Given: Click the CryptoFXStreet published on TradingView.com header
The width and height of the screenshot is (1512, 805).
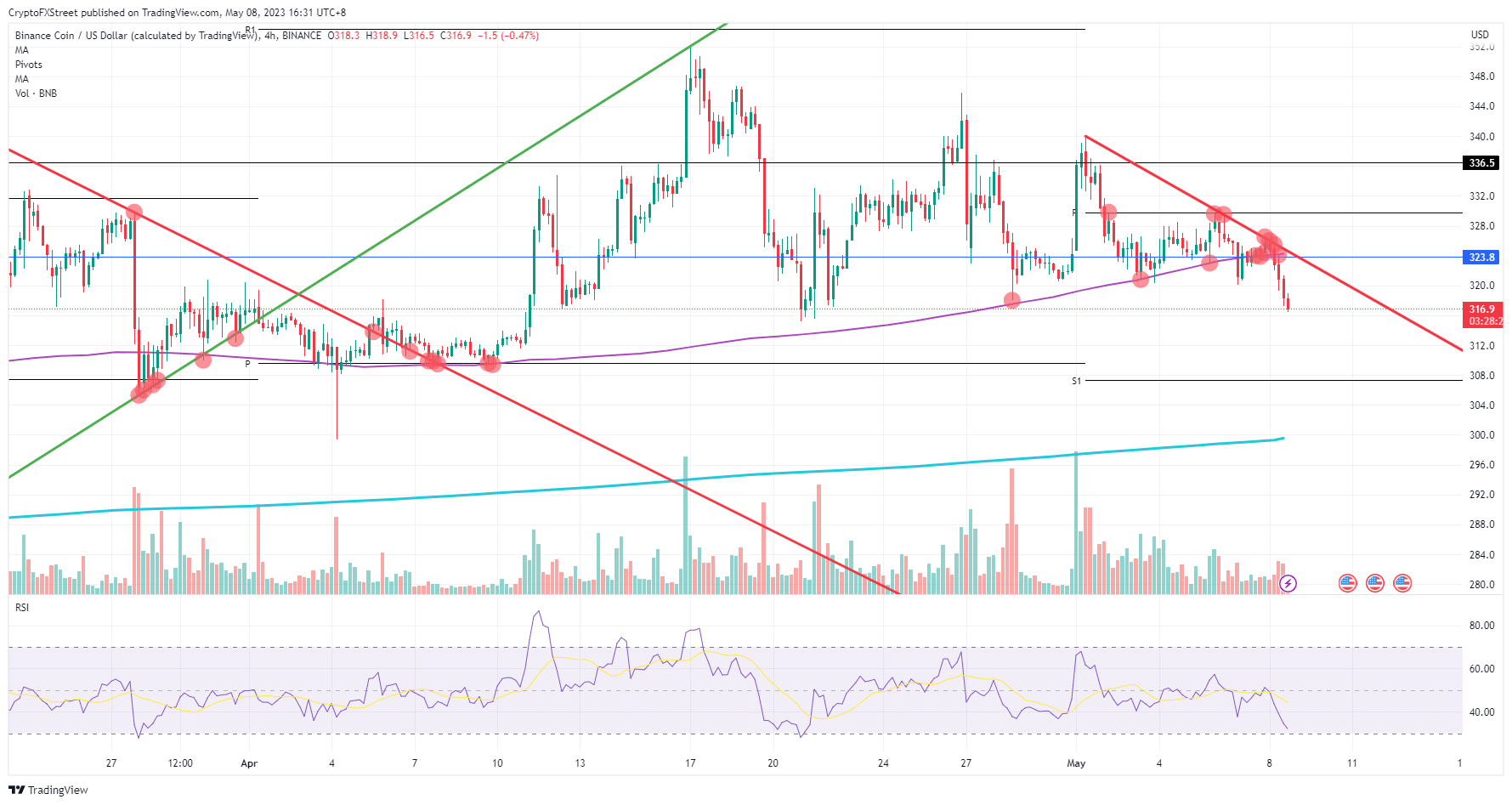Looking at the screenshot, I should point(177,13).
